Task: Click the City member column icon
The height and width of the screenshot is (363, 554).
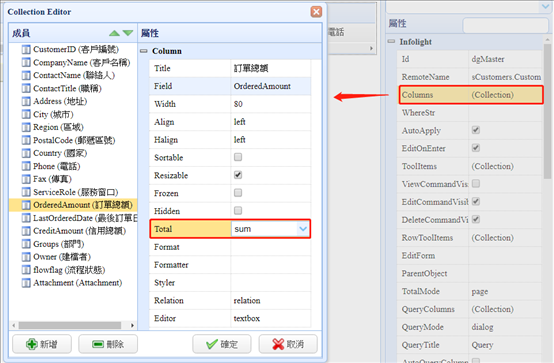Action: (x=26, y=114)
